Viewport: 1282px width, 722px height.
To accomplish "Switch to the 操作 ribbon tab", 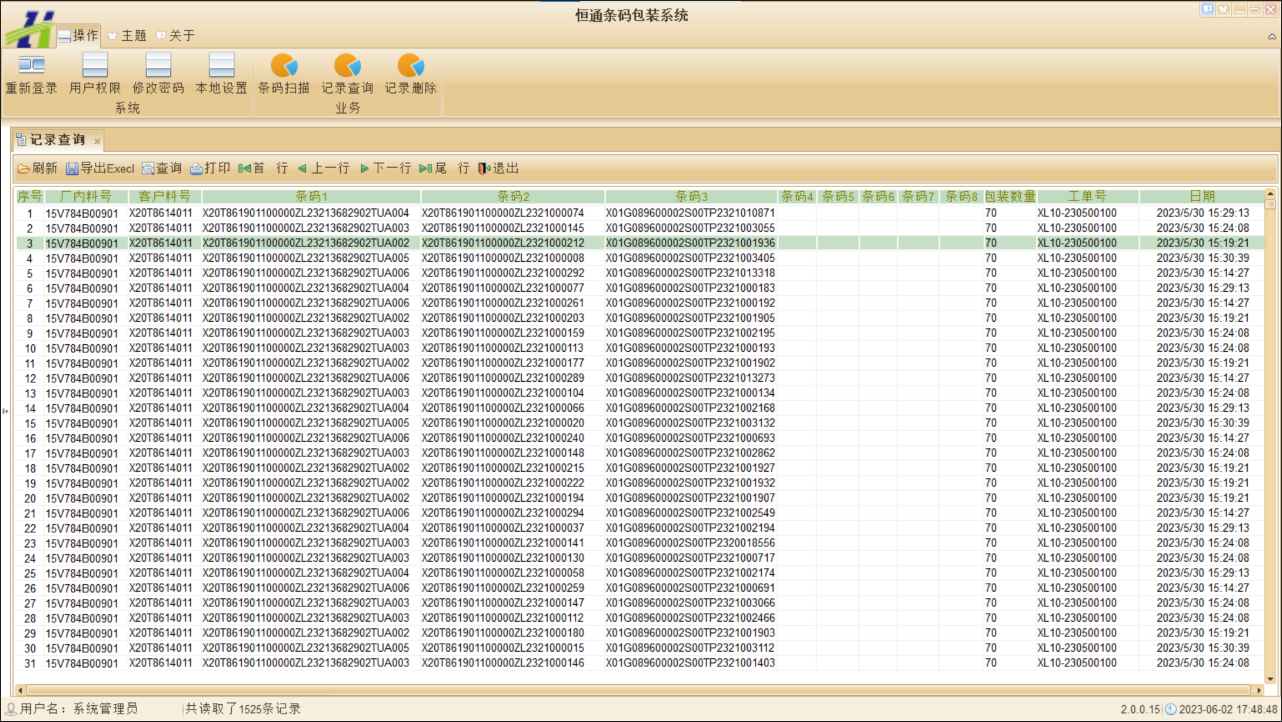I will click(x=79, y=35).
